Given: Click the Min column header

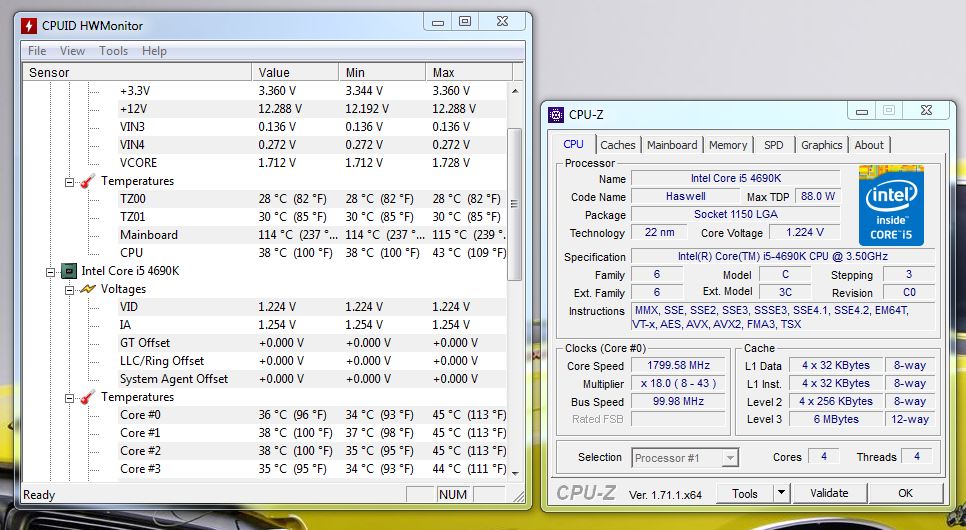Looking at the screenshot, I should pos(382,72).
